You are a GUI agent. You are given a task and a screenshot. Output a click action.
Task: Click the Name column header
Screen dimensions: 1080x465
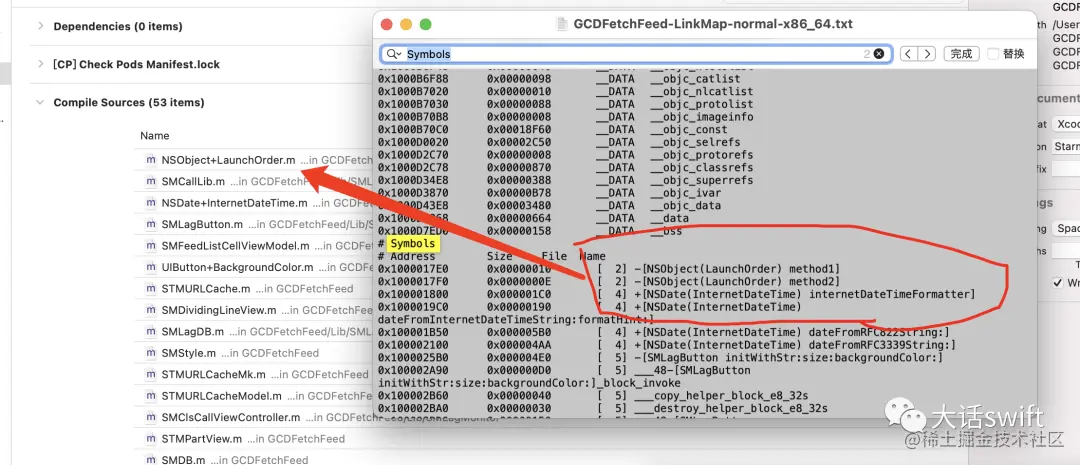coord(154,136)
